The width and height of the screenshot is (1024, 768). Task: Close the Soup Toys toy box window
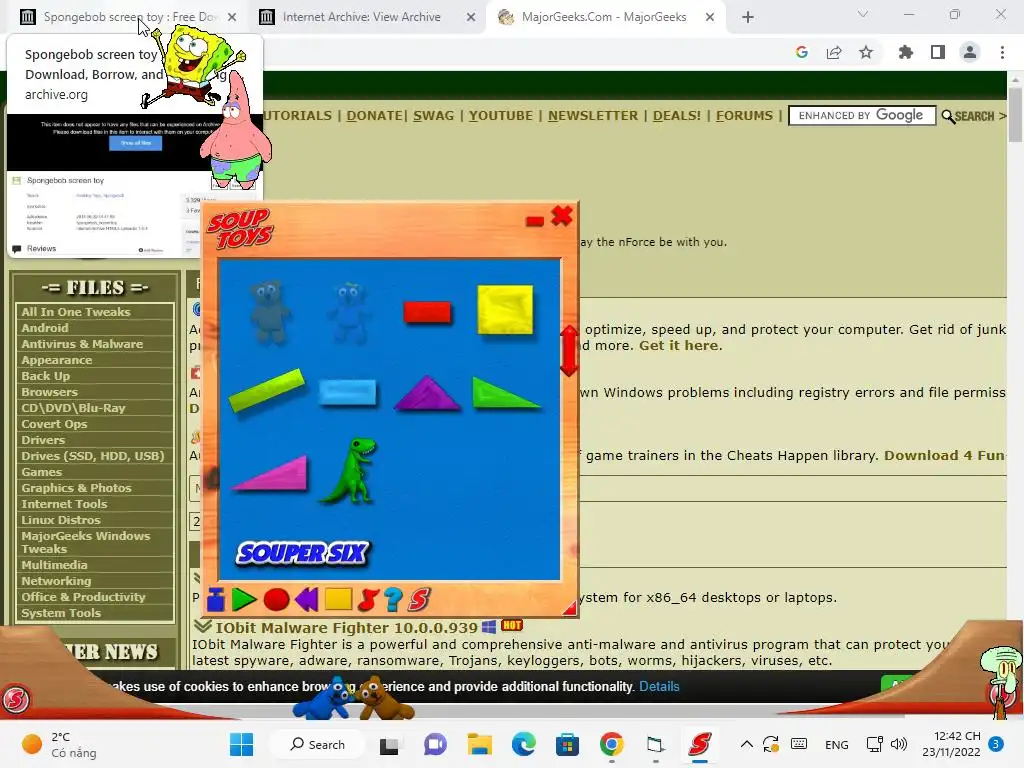[562, 216]
